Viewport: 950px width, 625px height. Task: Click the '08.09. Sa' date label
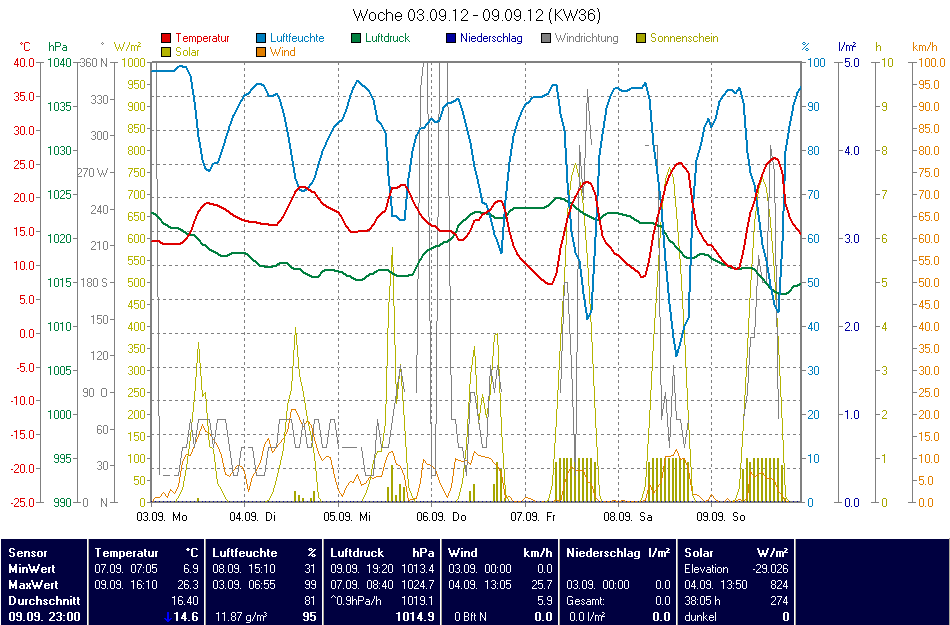point(628,517)
